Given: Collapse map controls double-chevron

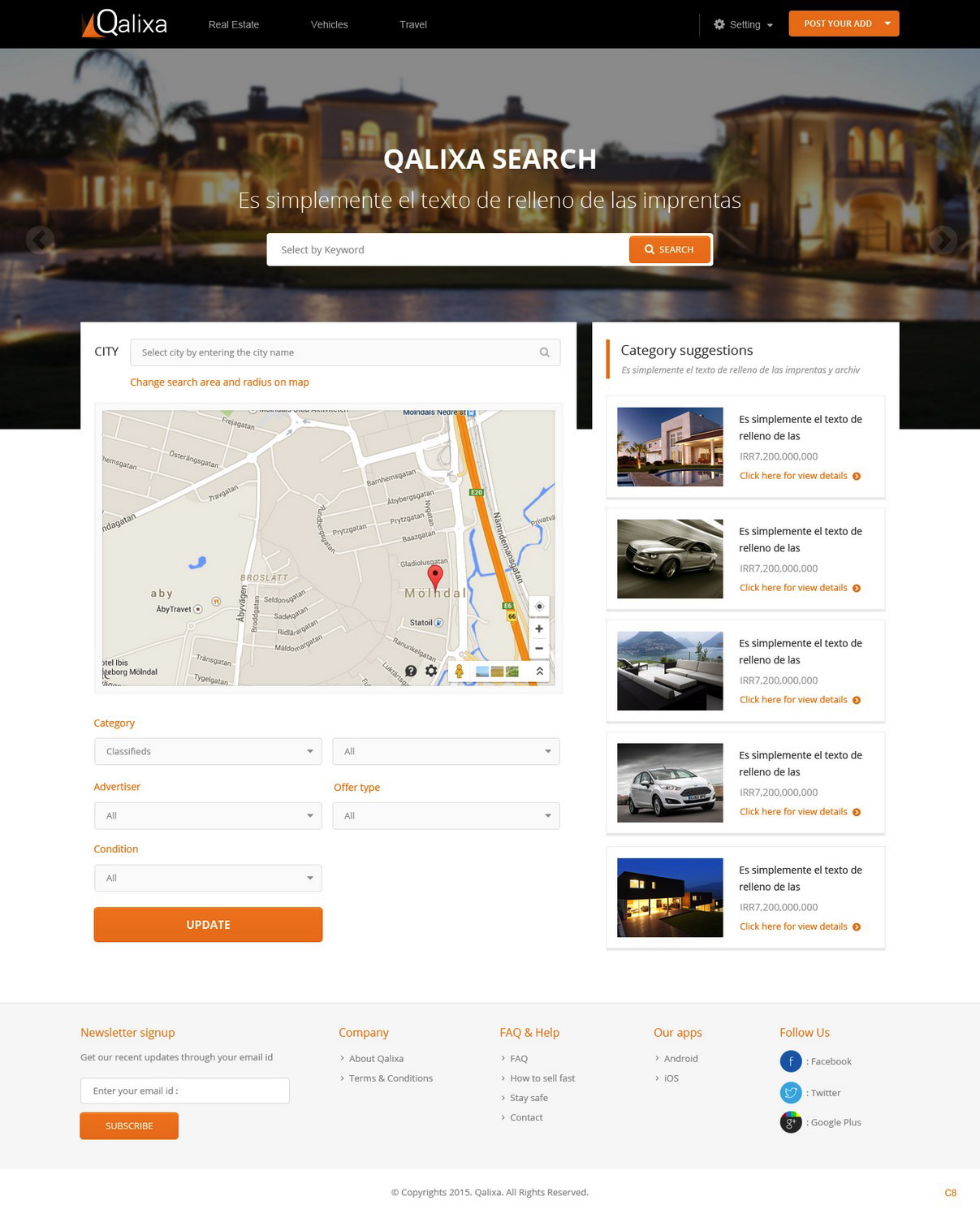Looking at the screenshot, I should [x=539, y=672].
